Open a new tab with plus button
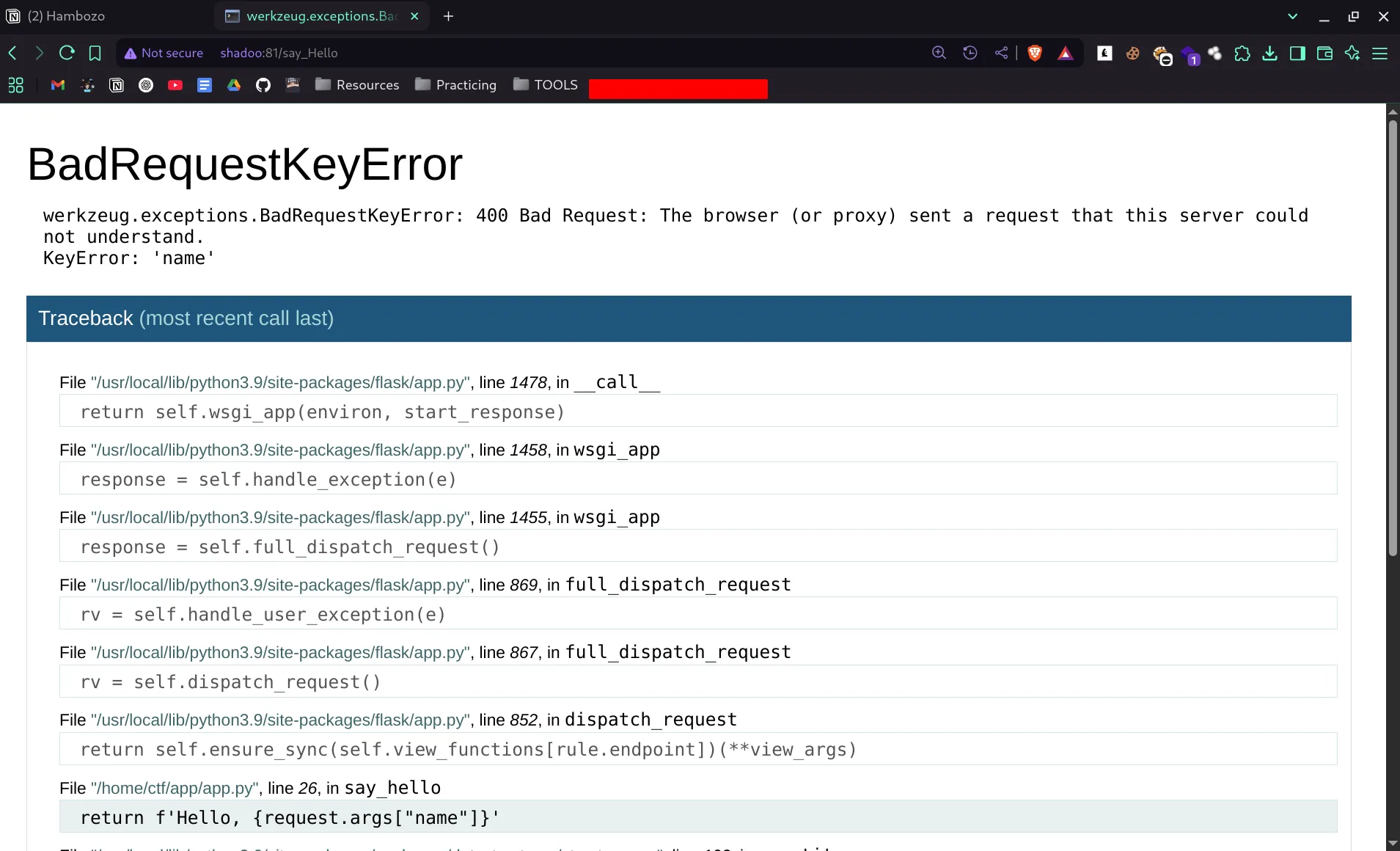The height and width of the screenshot is (851, 1400). click(x=448, y=16)
